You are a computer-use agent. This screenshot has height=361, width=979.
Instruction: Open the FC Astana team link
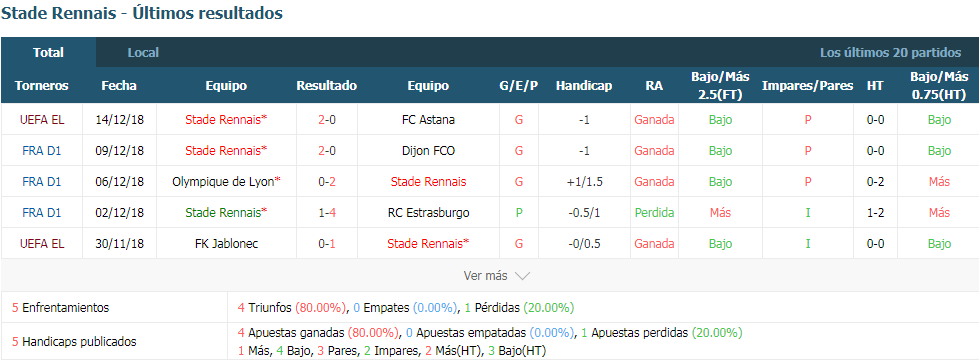pyautogui.click(x=428, y=119)
